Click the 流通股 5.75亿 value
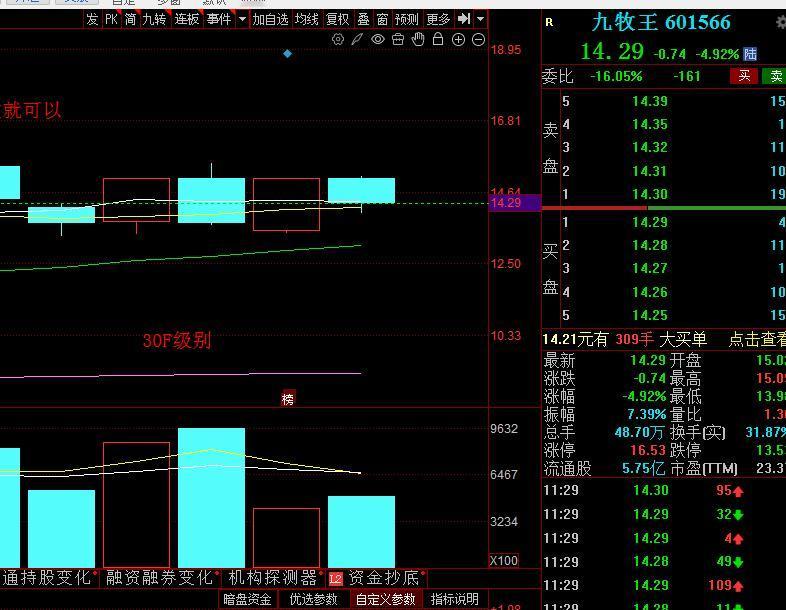Screen dimensions: 786x610 click(643, 468)
